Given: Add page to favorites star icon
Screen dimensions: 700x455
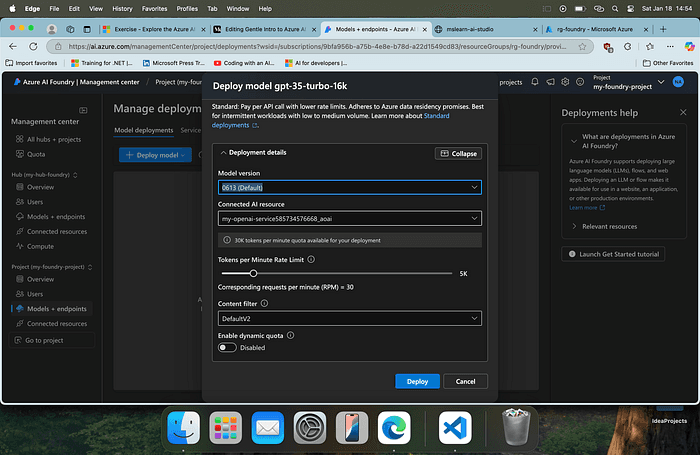Looking at the screenshot, I should click(x=582, y=46).
